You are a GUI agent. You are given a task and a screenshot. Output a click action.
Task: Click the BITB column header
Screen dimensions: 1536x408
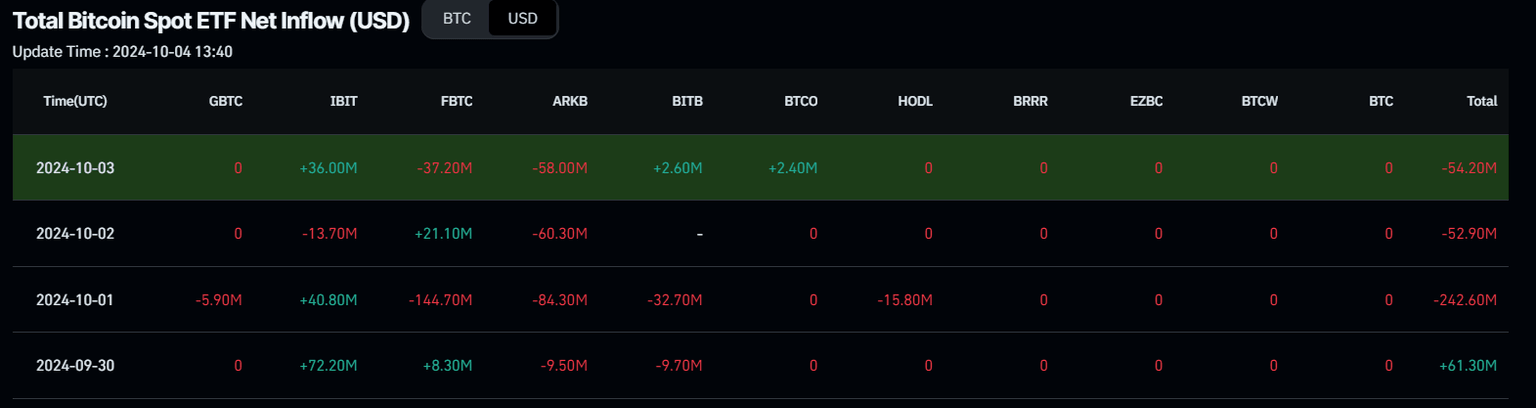pos(686,101)
